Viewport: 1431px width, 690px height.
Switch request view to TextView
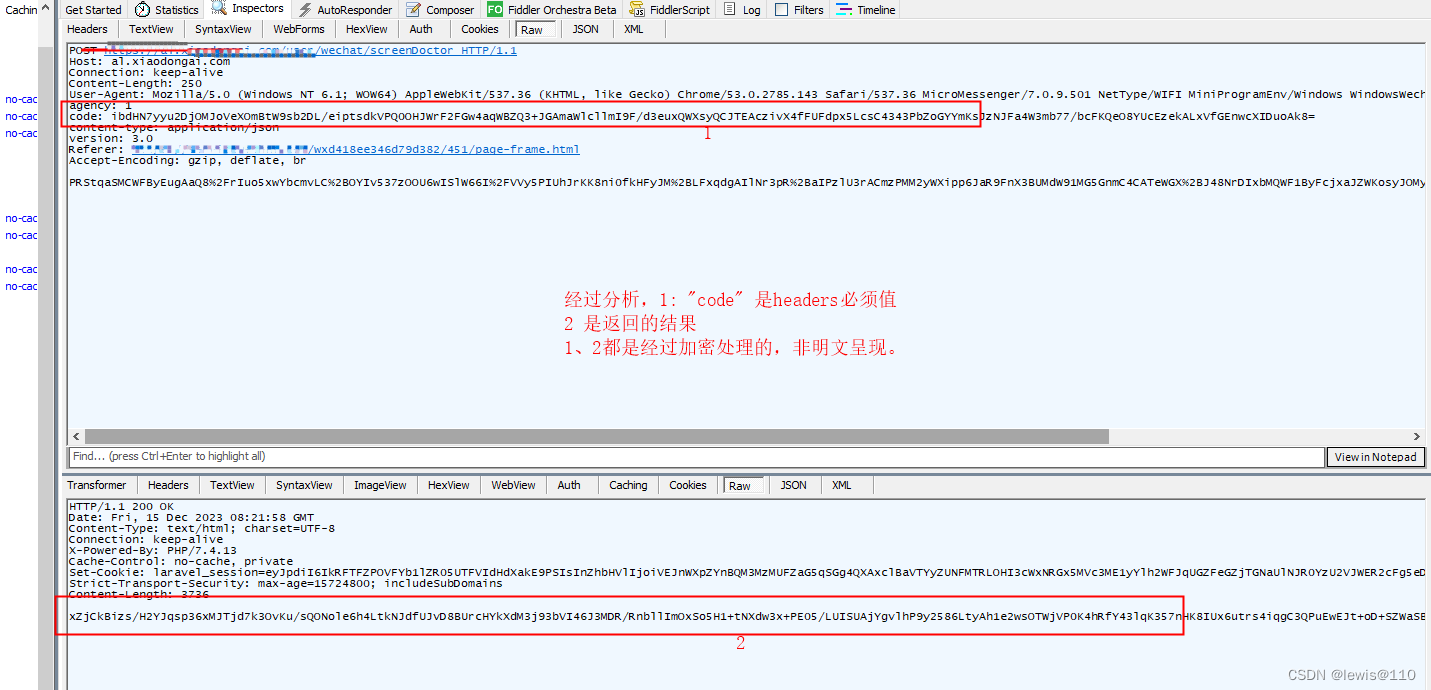[x=151, y=30]
